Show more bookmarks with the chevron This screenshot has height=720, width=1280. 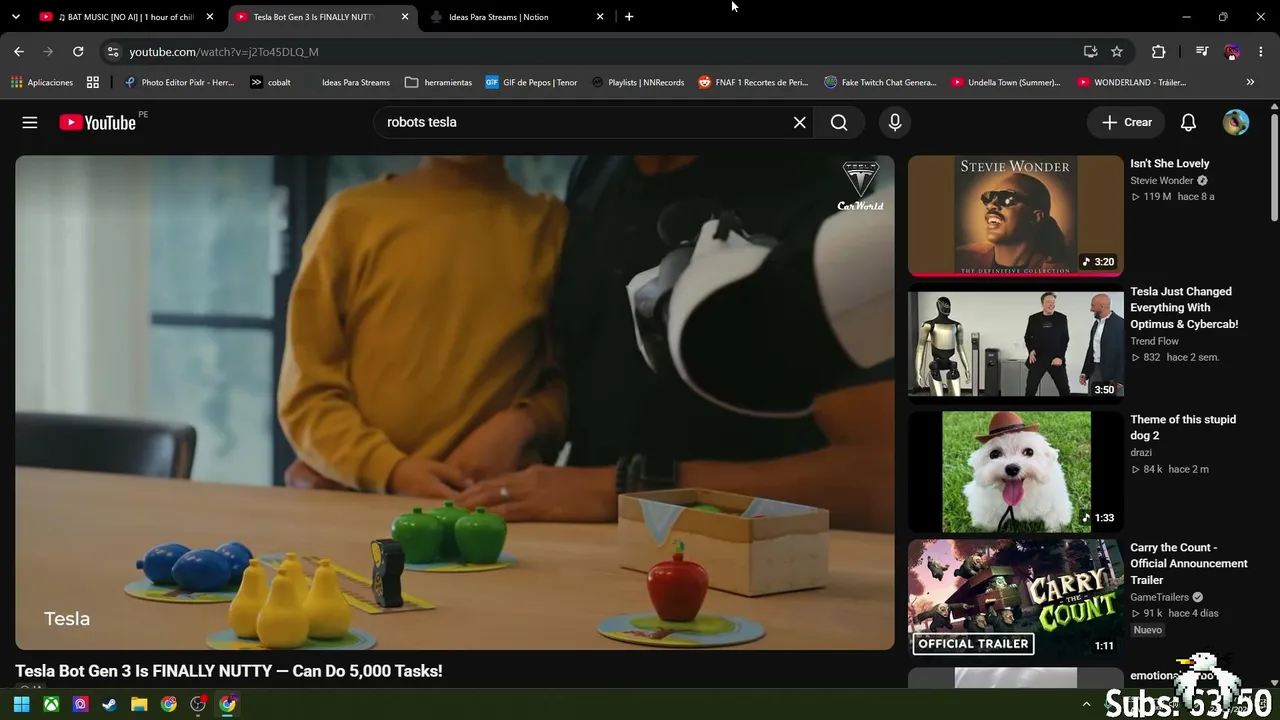pyautogui.click(x=1250, y=82)
